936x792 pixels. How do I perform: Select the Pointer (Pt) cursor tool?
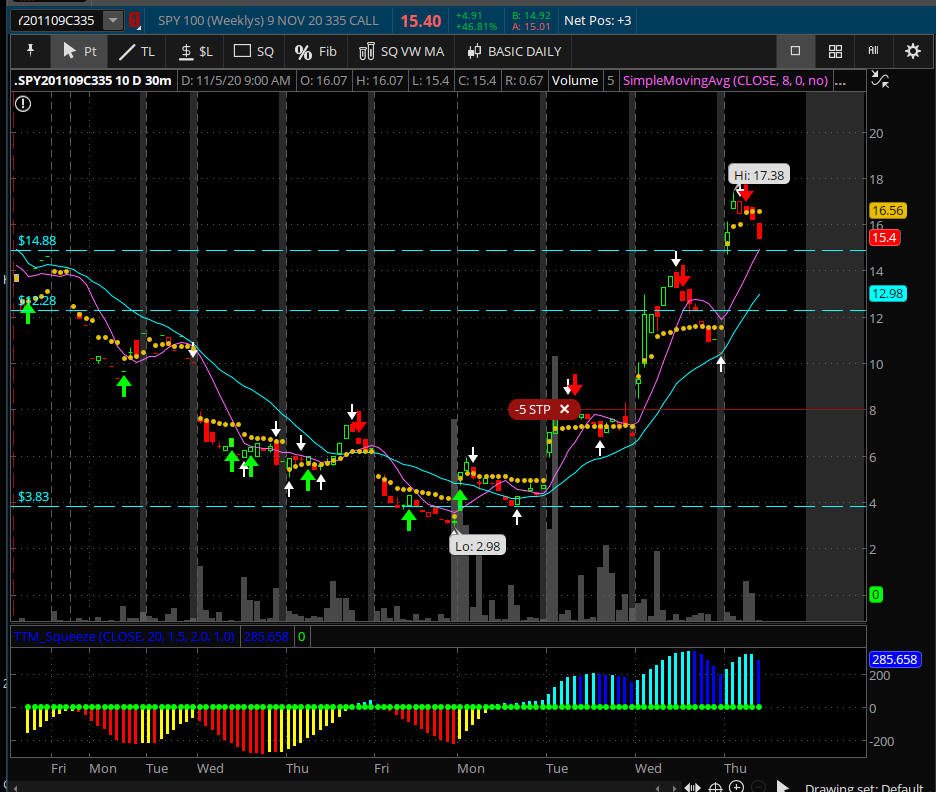(80, 51)
